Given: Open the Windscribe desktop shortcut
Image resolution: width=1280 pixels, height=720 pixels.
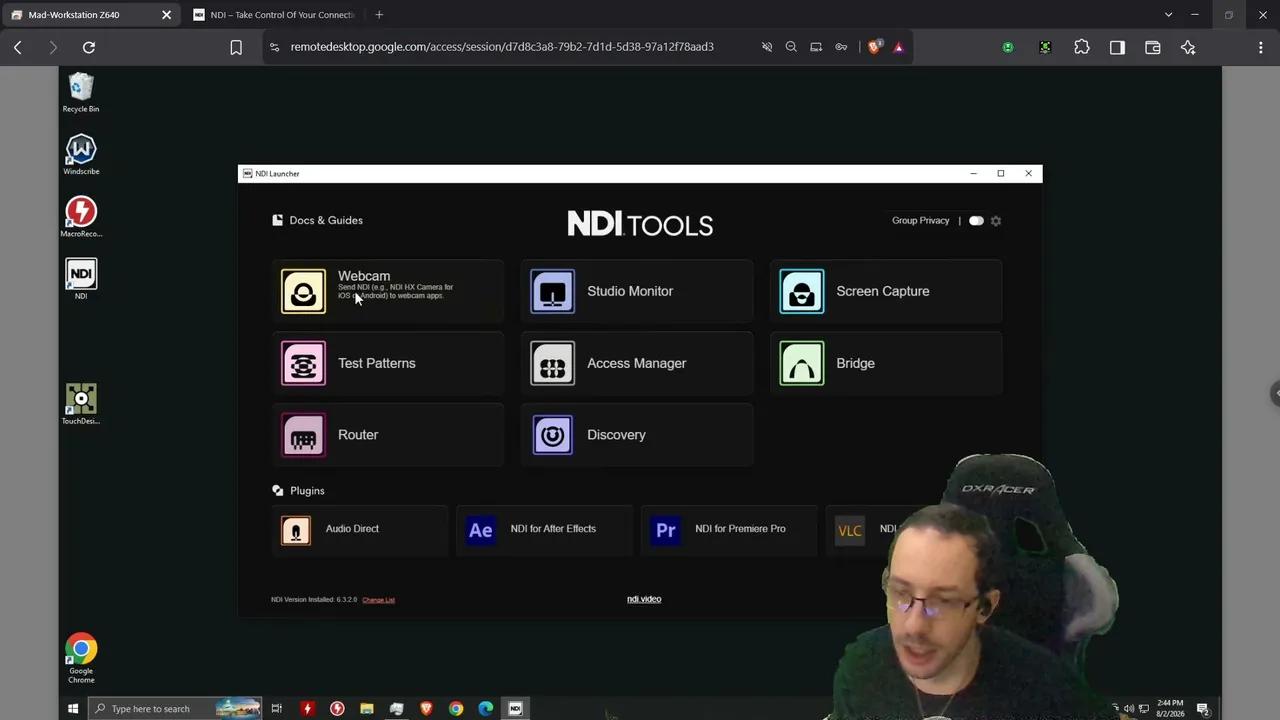Looking at the screenshot, I should tap(81, 155).
